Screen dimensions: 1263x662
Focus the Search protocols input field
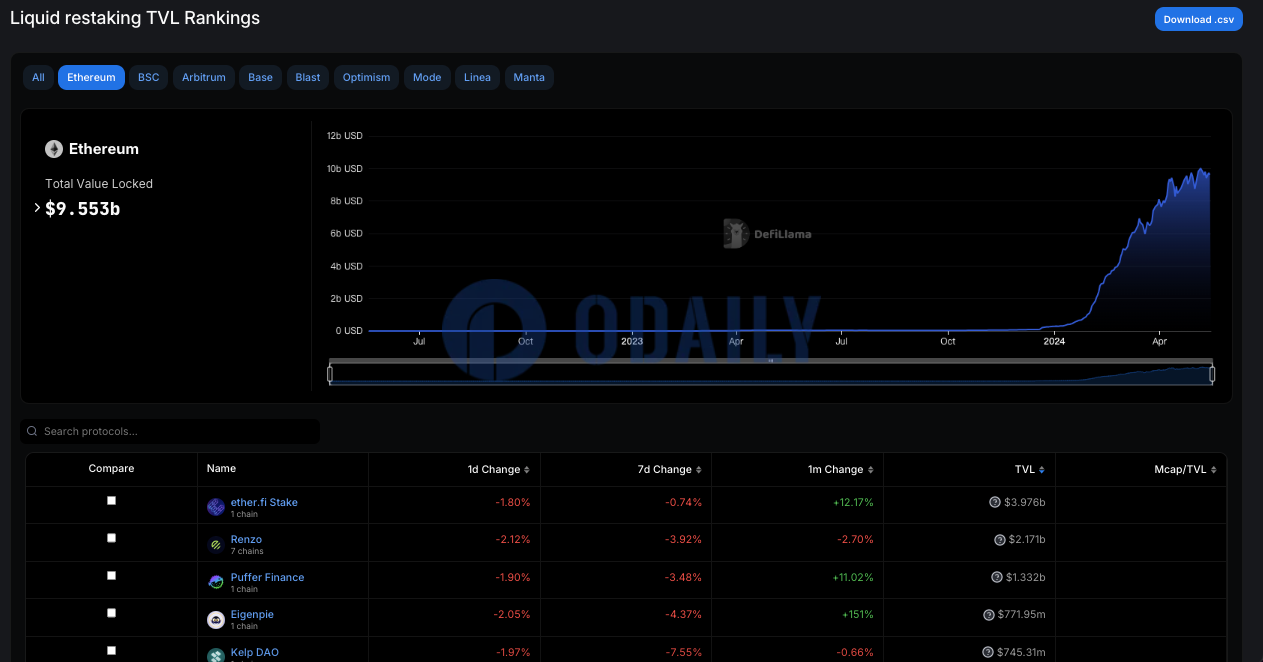point(170,431)
